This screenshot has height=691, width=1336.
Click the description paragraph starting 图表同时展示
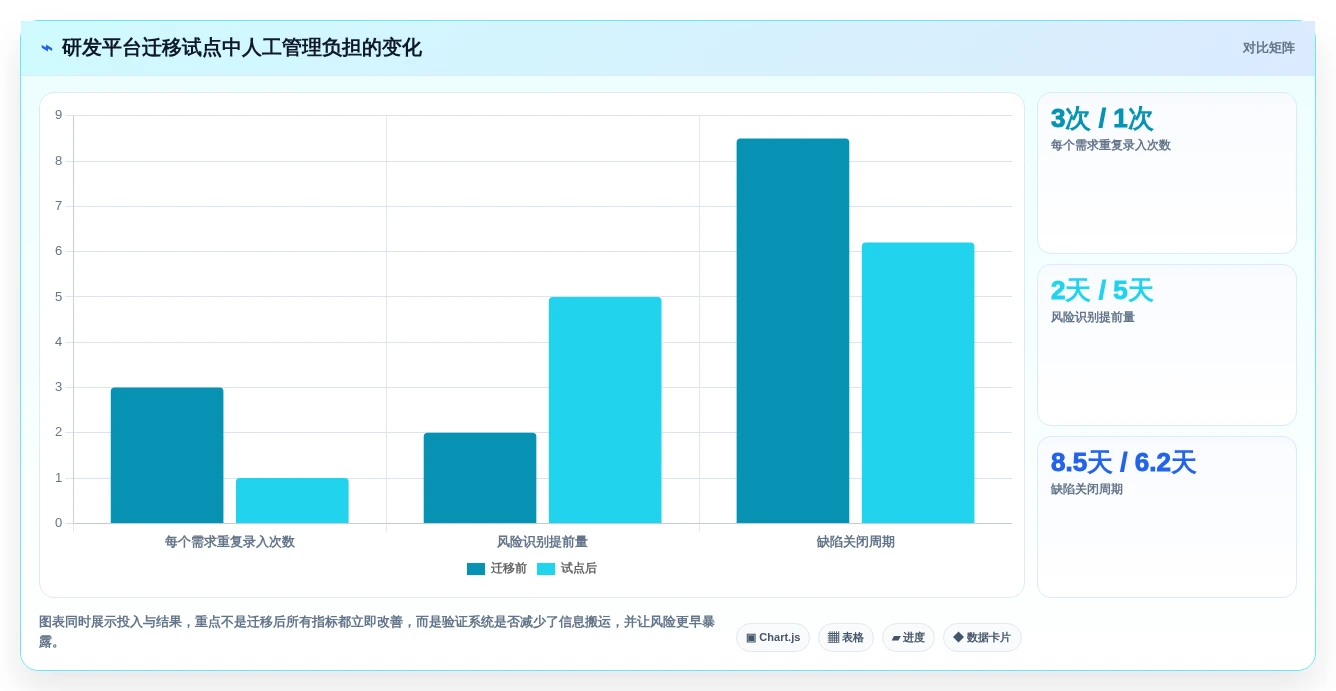[379, 632]
